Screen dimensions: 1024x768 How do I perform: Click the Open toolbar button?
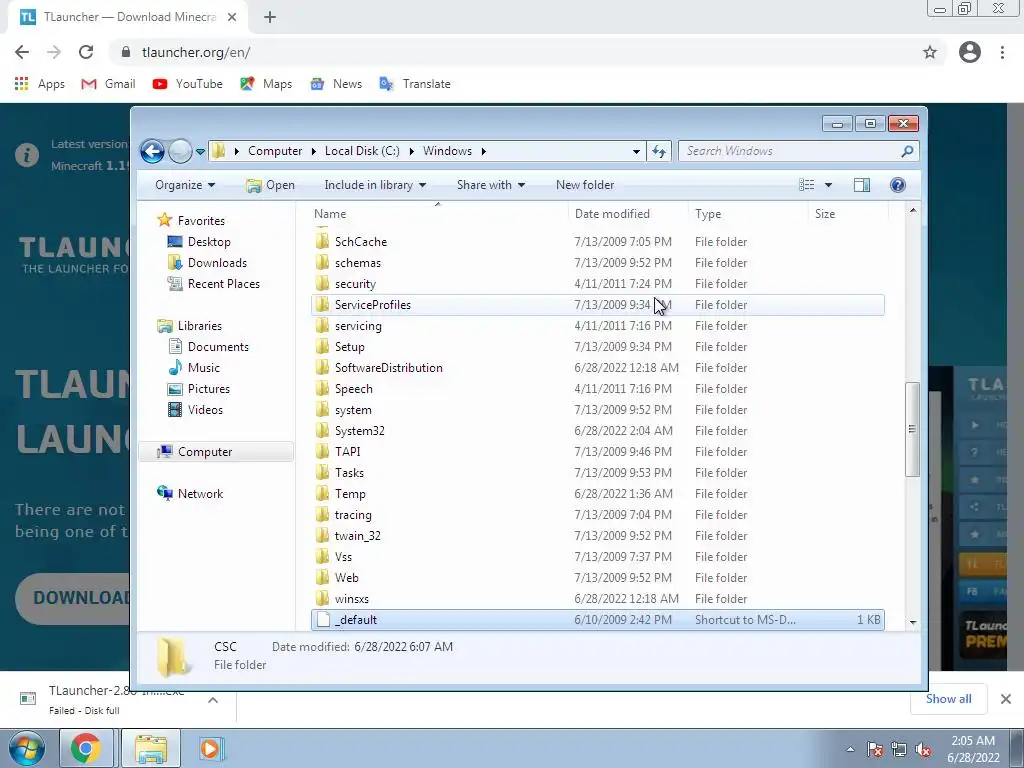[x=270, y=185]
